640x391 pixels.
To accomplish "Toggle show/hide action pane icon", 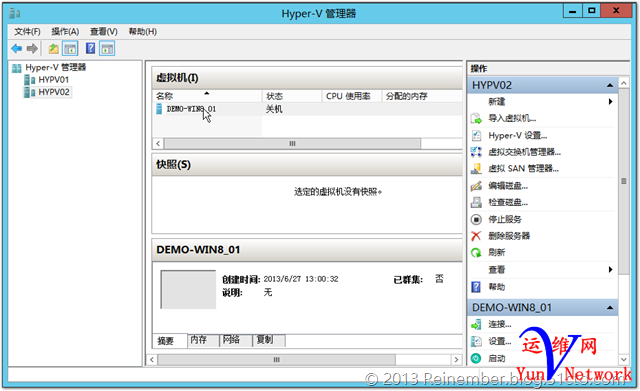I will (107, 49).
